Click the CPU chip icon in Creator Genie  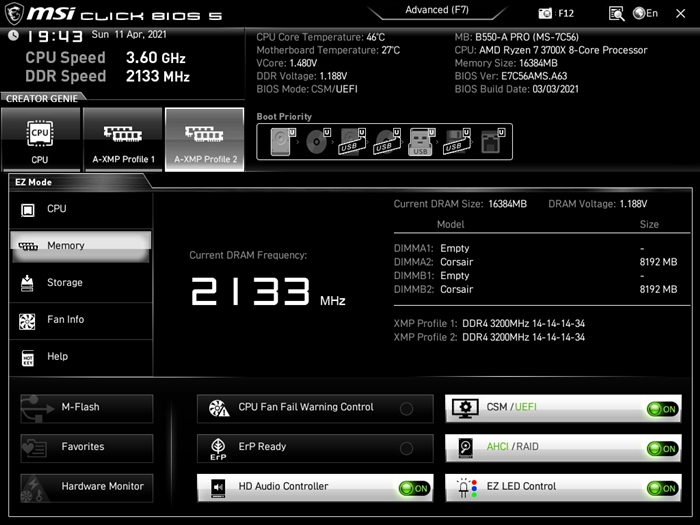(x=40, y=133)
